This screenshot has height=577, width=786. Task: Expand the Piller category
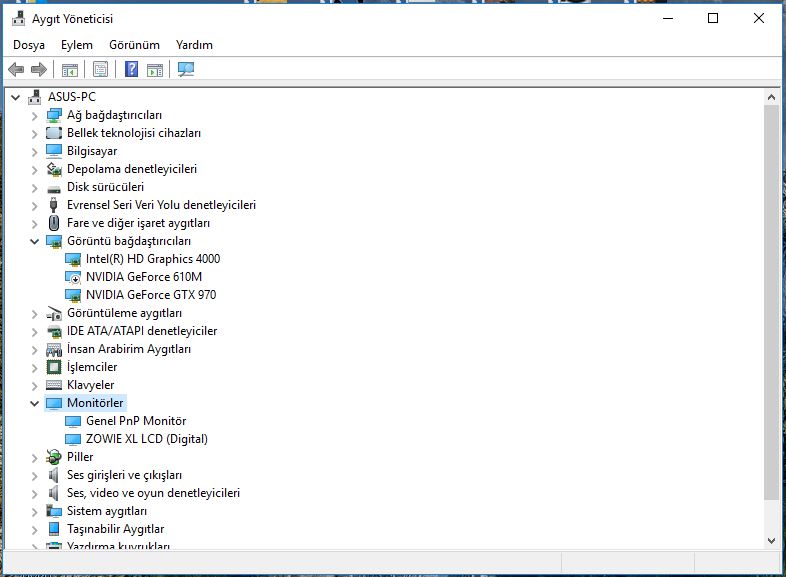pos(34,458)
